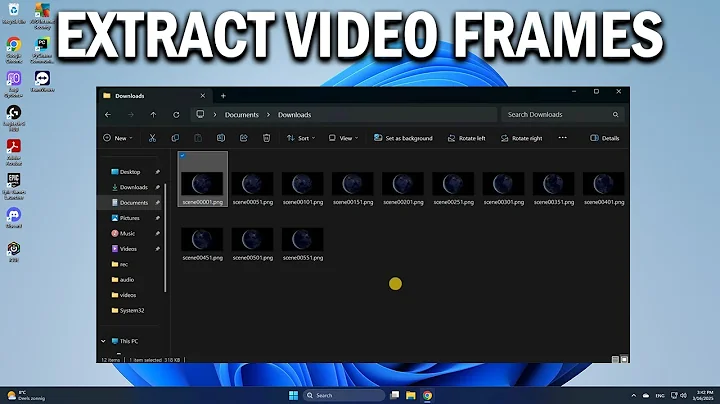Click Set as background button

point(403,138)
